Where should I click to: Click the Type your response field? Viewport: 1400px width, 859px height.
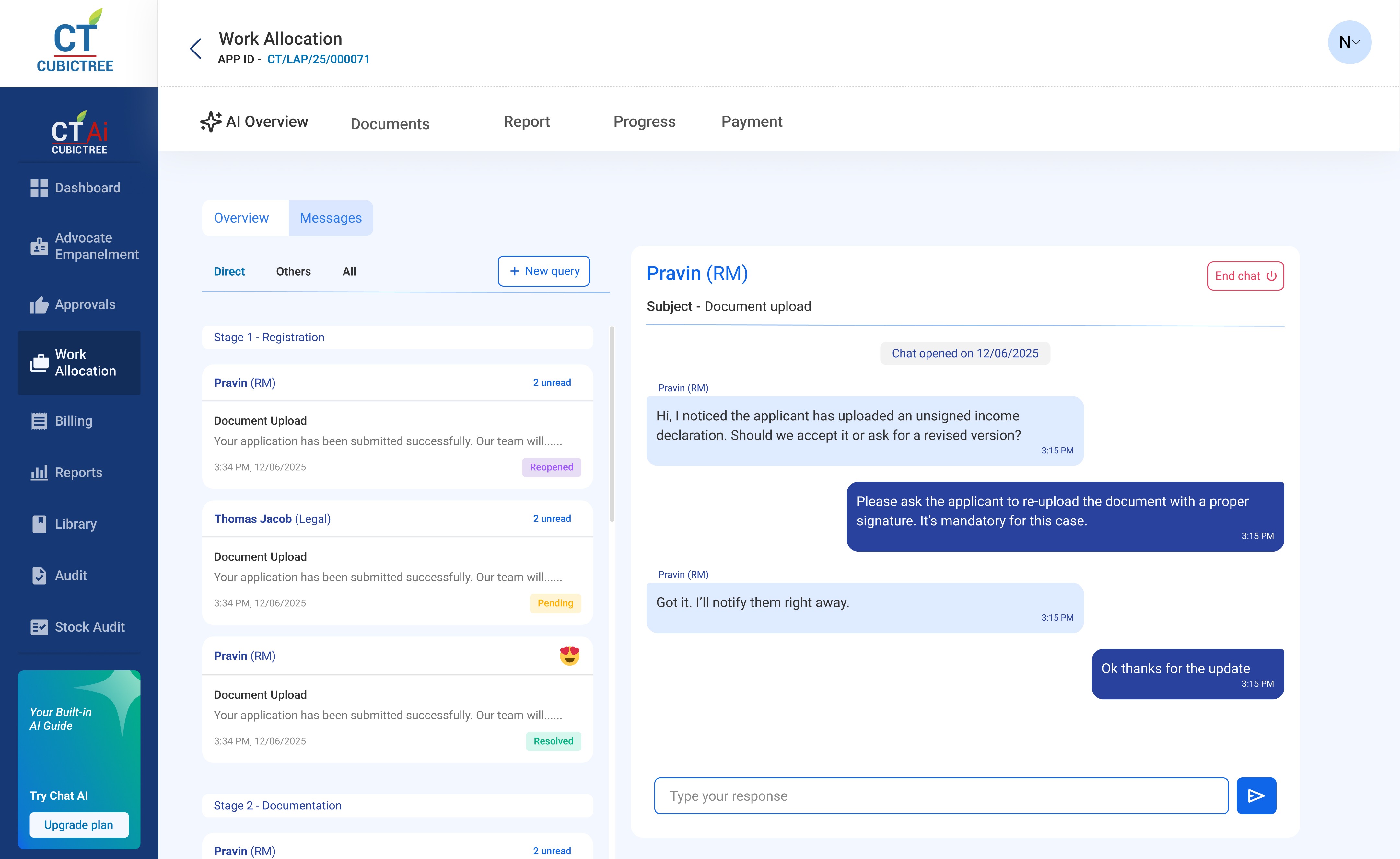[941, 796]
